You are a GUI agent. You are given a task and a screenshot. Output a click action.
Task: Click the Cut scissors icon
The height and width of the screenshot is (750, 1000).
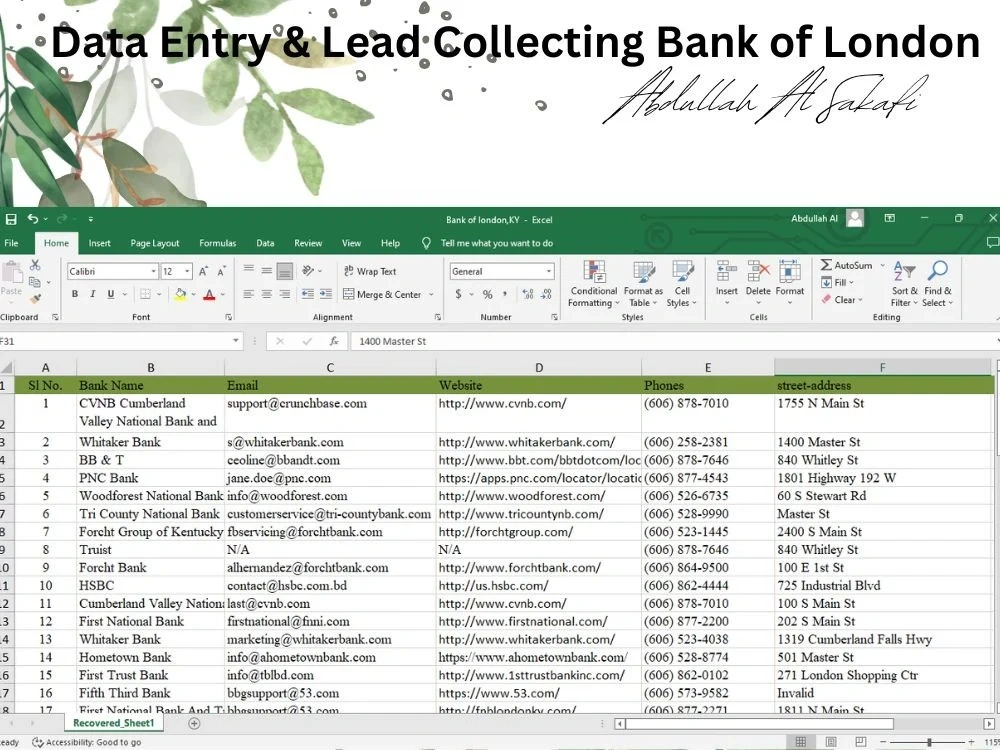[x=35, y=265]
